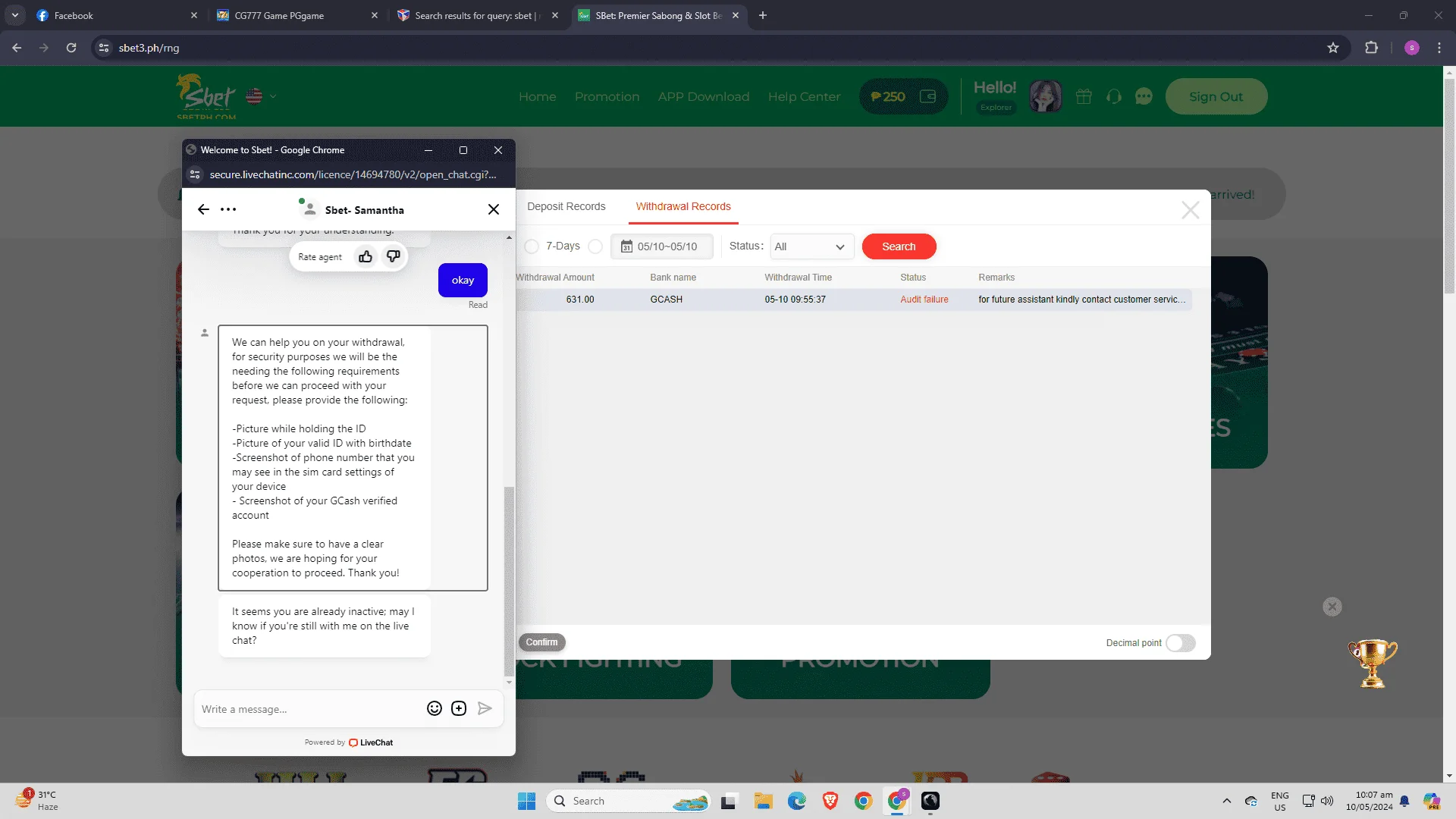Go back in the LiveChat window

point(203,209)
